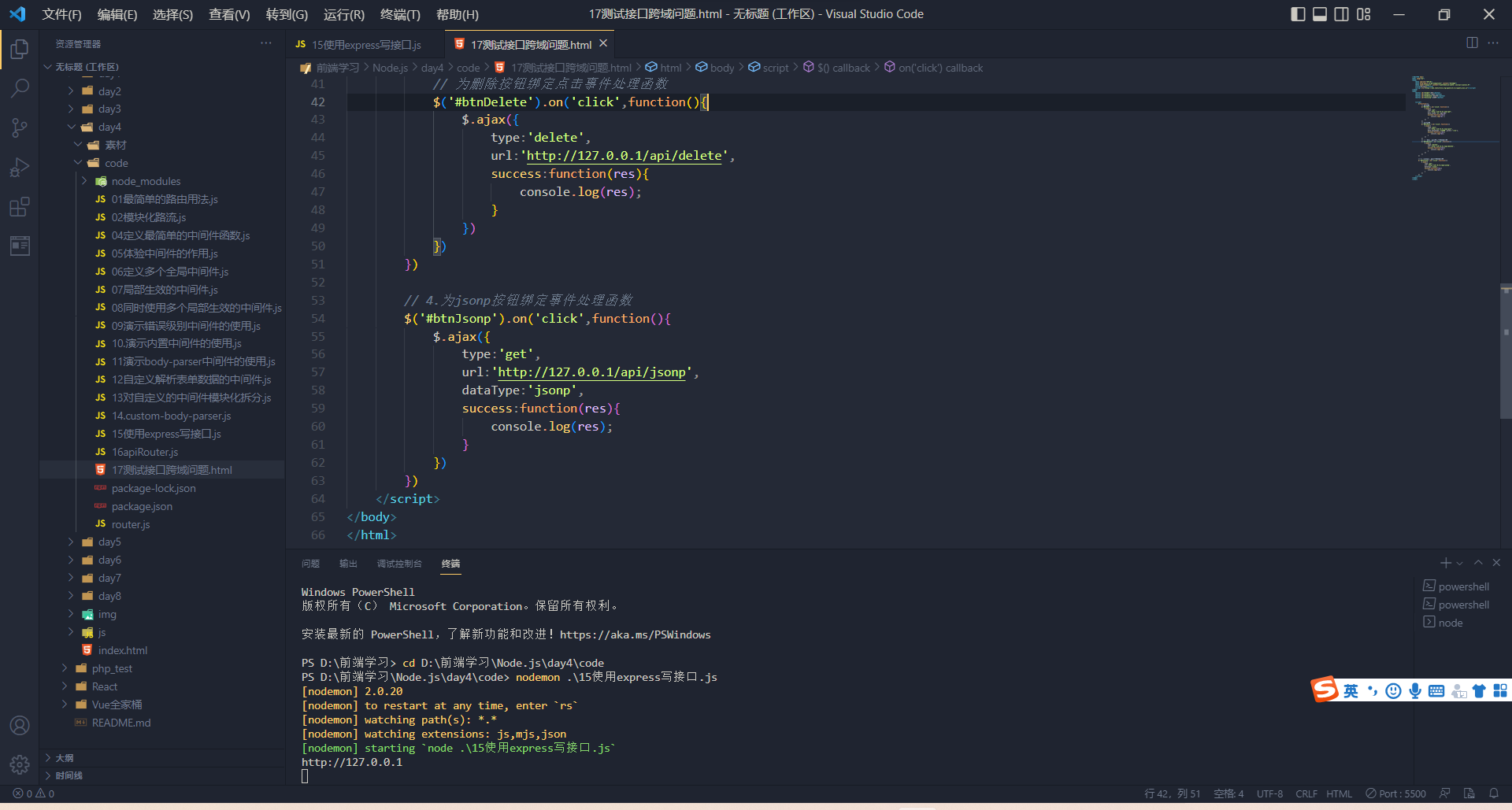Open the 运行(R) menu

point(343,13)
